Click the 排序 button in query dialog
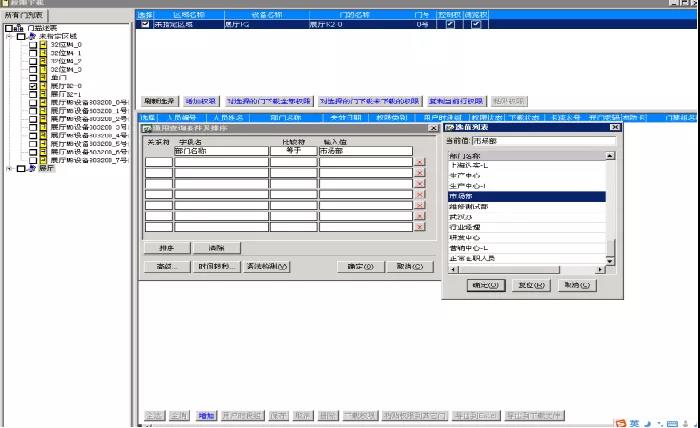 coord(166,247)
